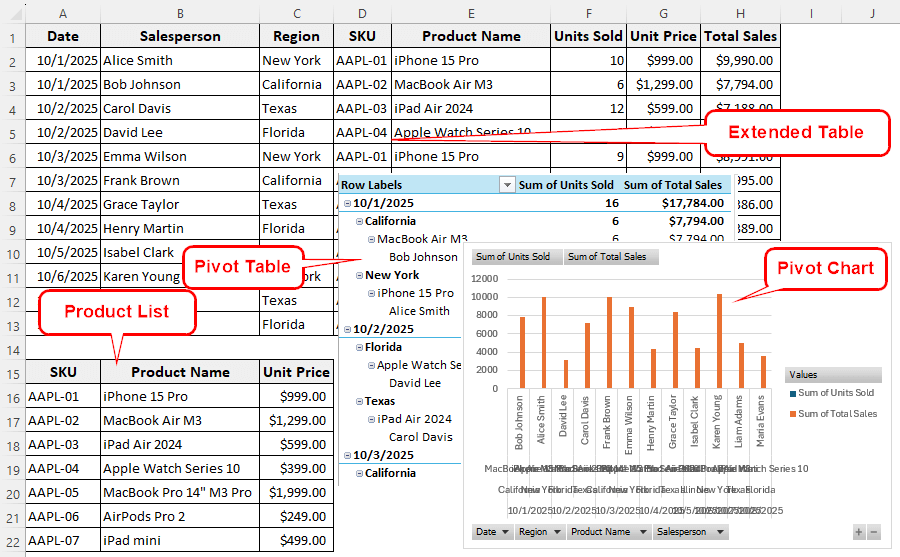This screenshot has height=557, width=900.
Task: Click the Sum of Total Sales chart button
Action: (x=608, y=257)
